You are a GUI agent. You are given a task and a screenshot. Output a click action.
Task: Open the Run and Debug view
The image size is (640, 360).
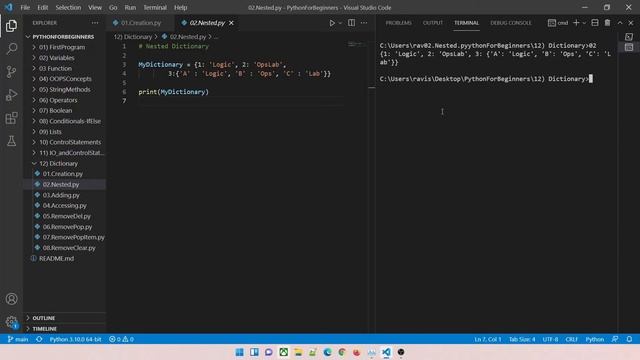[x=11, y=95]
